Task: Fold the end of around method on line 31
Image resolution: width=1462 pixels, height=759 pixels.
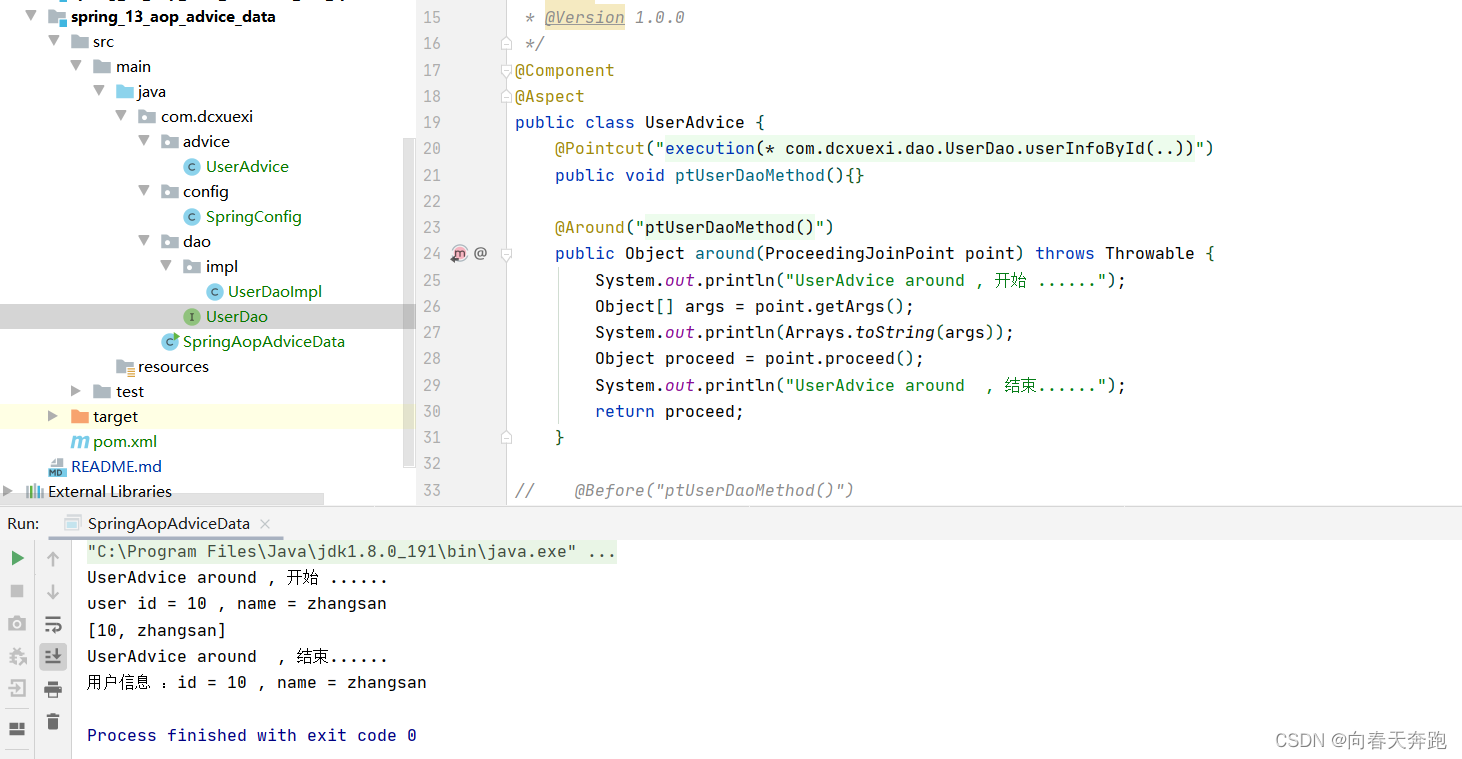Action: click(506, 437)
